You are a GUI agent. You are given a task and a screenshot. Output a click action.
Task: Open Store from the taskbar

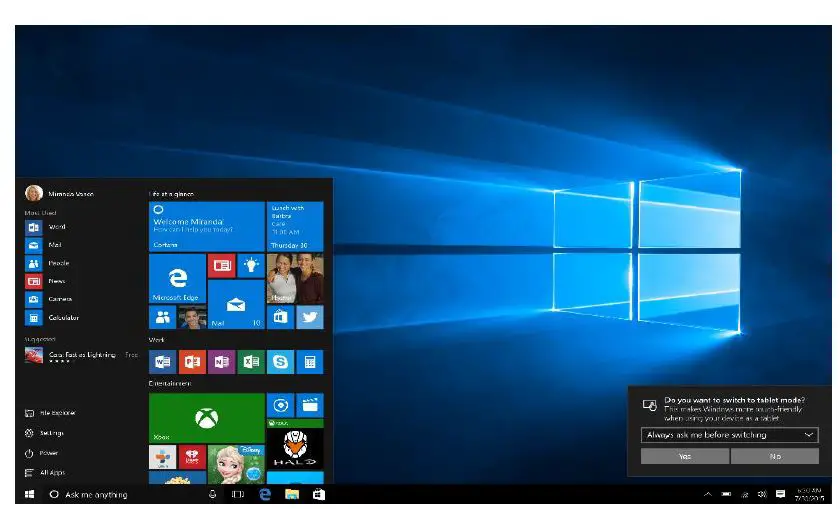tap(319, 495)
